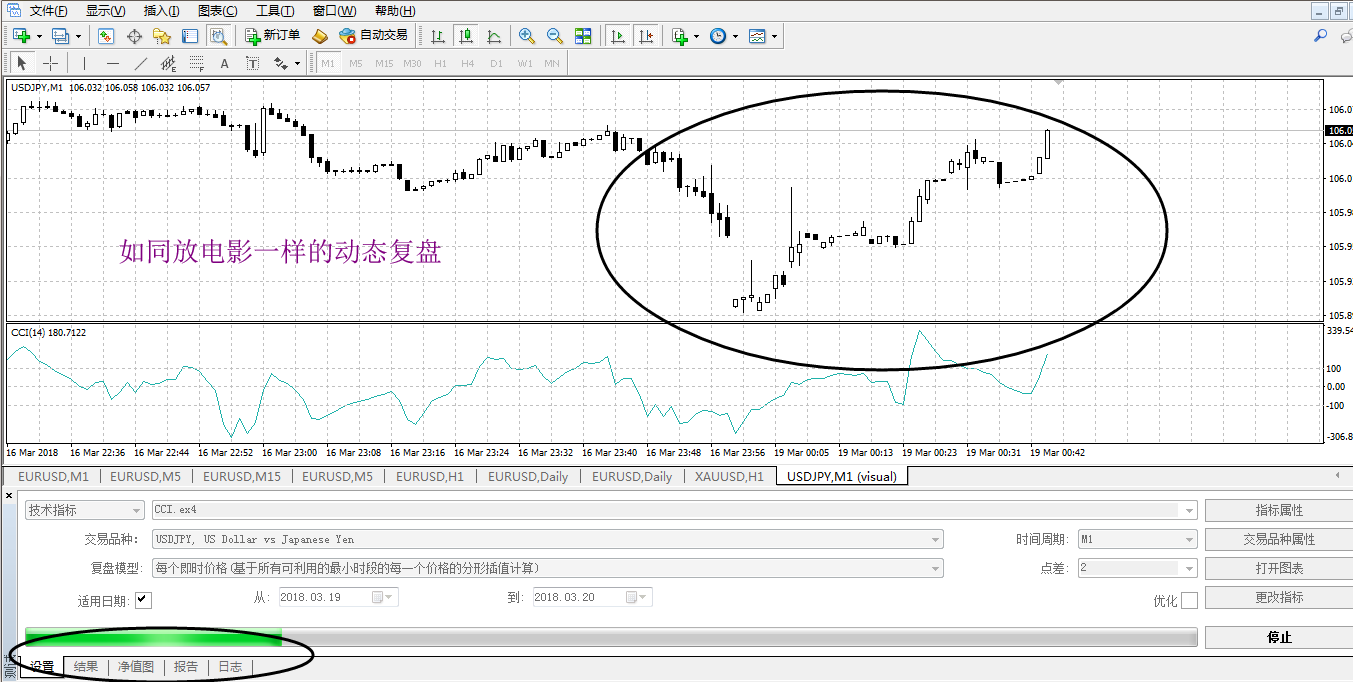Select the text label tool
This screenshot has width=1353, height=682.
(252, 64)
